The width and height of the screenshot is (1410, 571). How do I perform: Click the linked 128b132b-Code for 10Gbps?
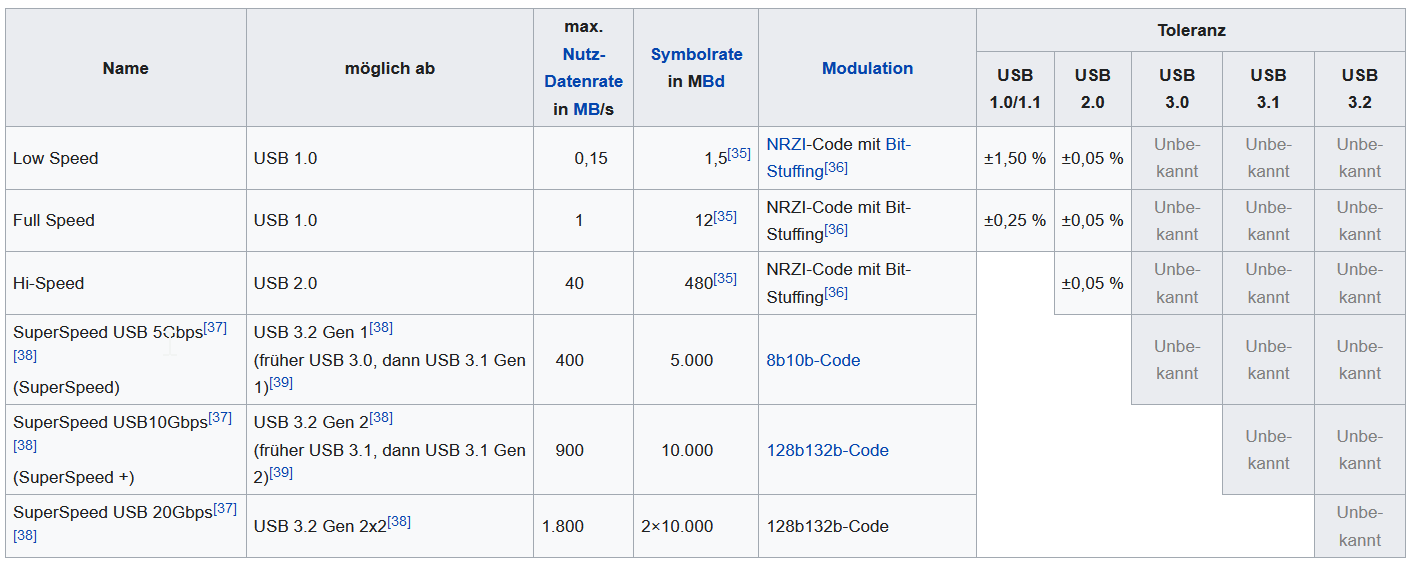click(827, 450)
